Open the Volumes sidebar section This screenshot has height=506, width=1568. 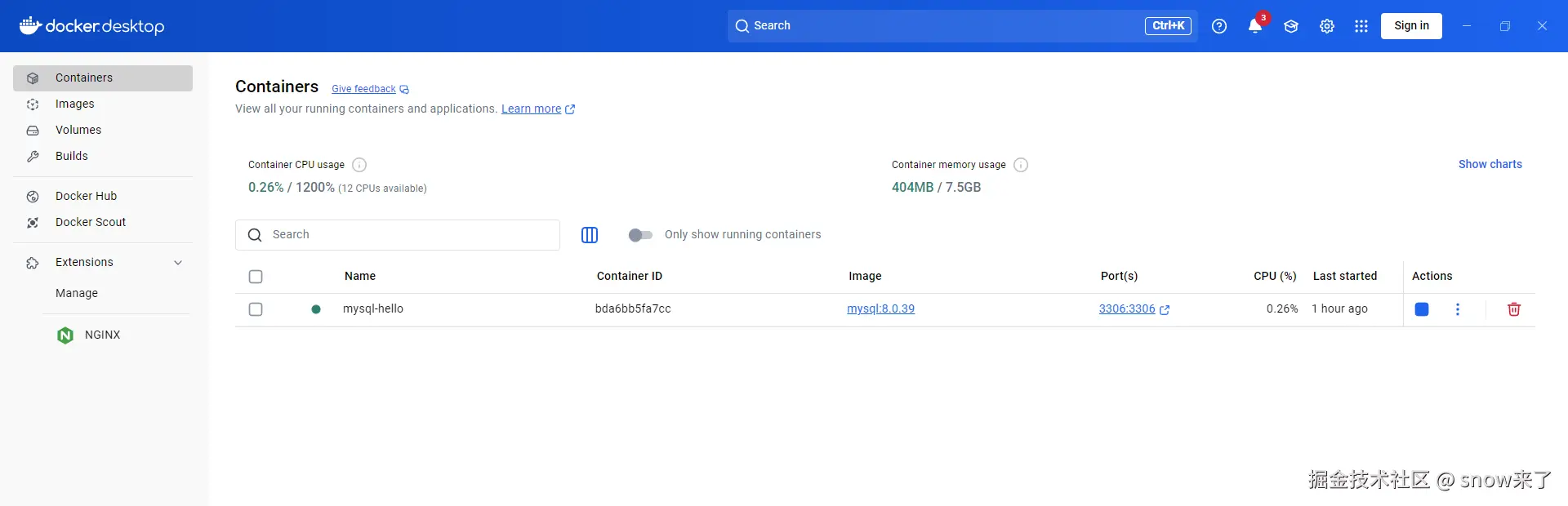(103, 130)
